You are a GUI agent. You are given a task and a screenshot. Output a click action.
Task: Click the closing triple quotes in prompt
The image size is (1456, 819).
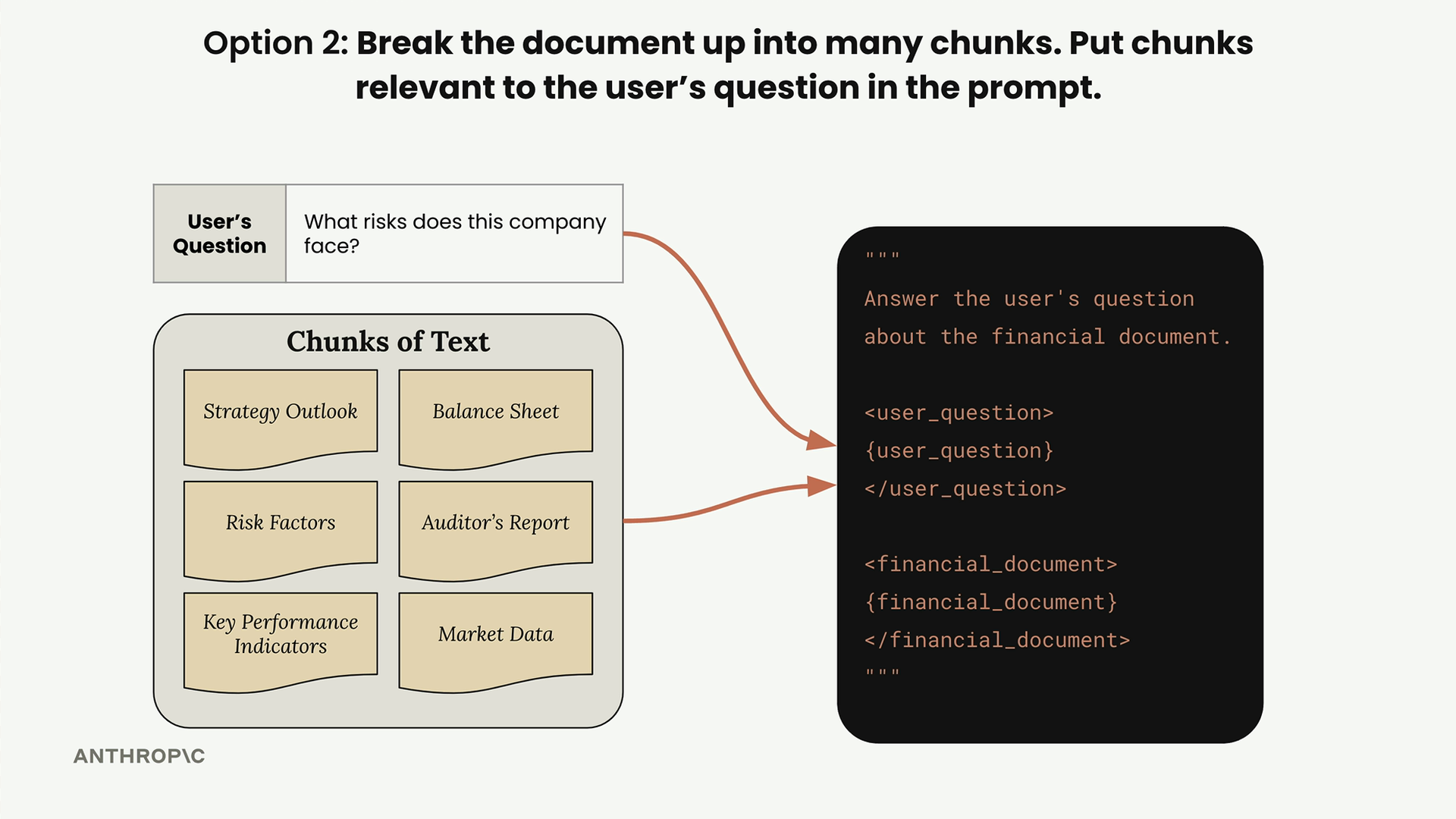(x=883, y=673)
